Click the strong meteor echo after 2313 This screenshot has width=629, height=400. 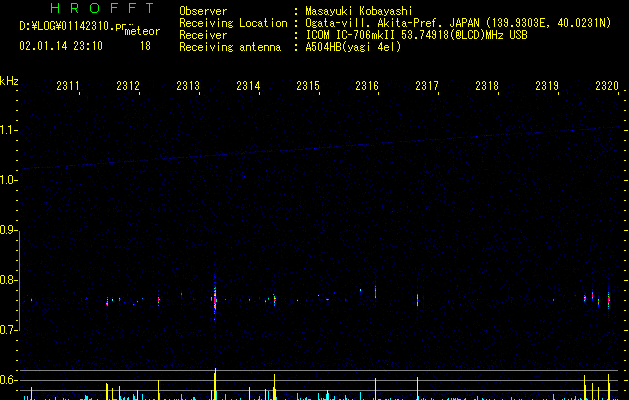point(215,299)
